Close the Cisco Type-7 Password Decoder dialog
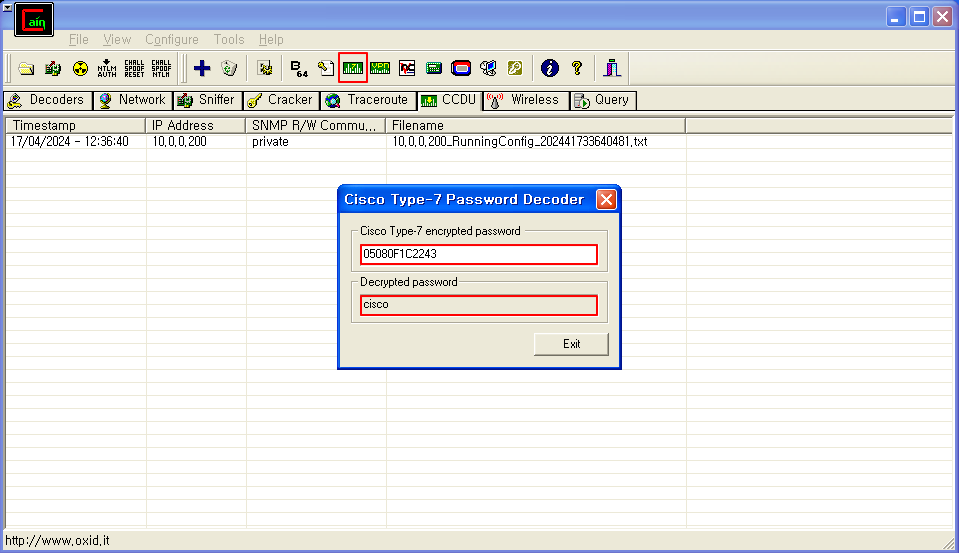This screenshot has width=959, height=553. (x=606, y=199)
